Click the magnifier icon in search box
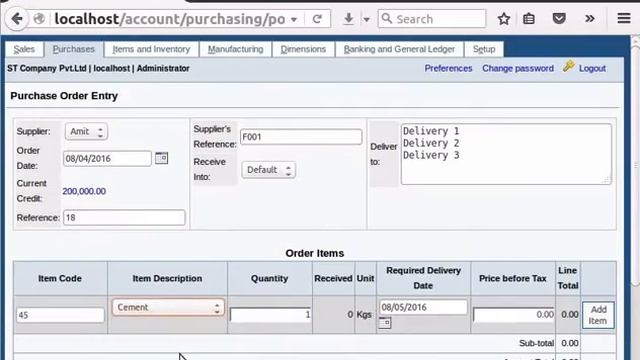The width and height of the screenshot is (640, 360). click(x=387, y=18)
